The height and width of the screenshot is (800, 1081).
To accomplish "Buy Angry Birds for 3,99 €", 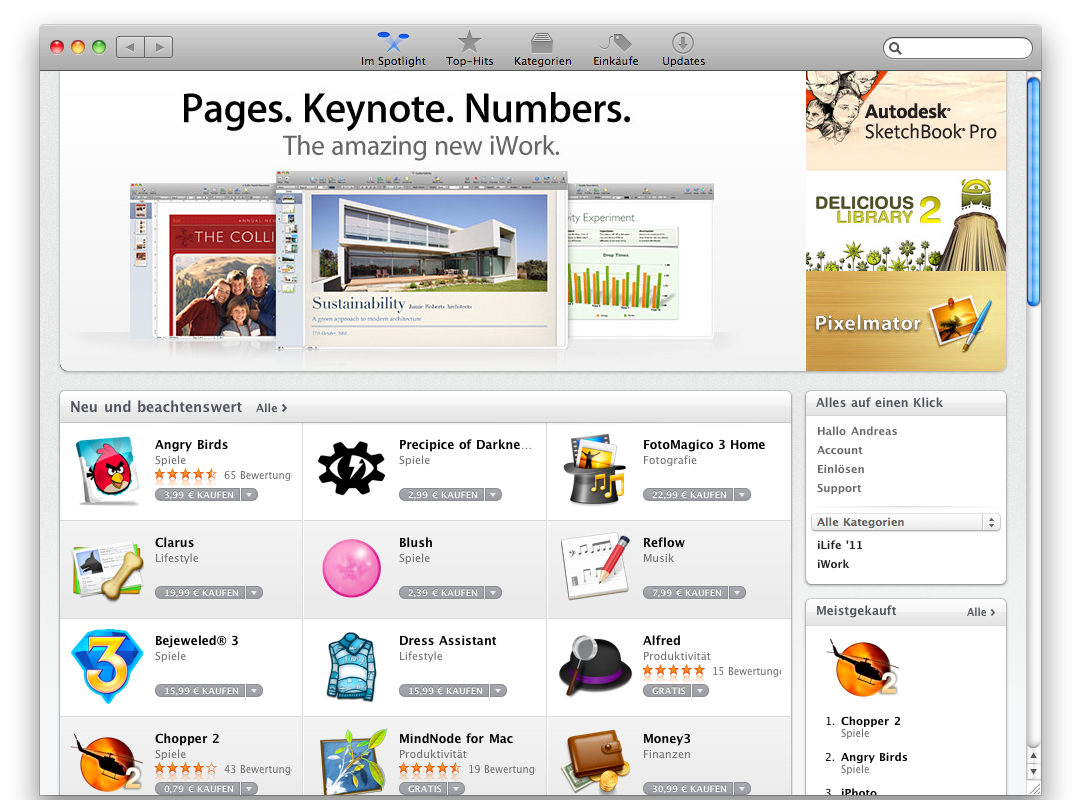I will [x=198, y=494].
